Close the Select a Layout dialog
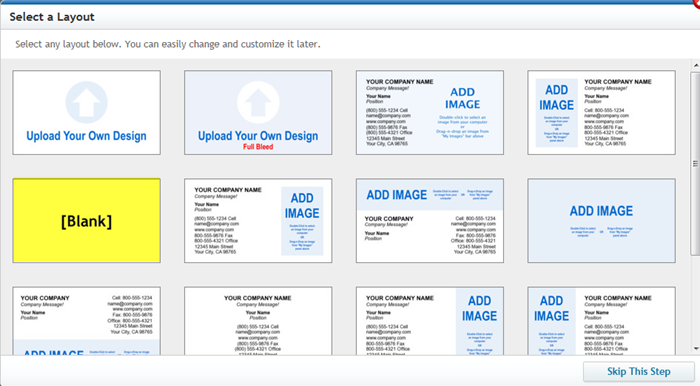The width and height of the screenshot is (700, 386). (696, 4)
